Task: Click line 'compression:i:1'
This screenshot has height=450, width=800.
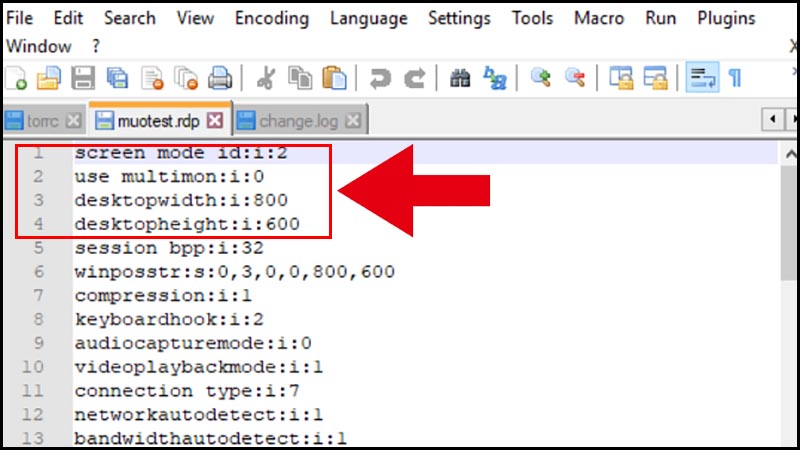Action: [163, 295]
